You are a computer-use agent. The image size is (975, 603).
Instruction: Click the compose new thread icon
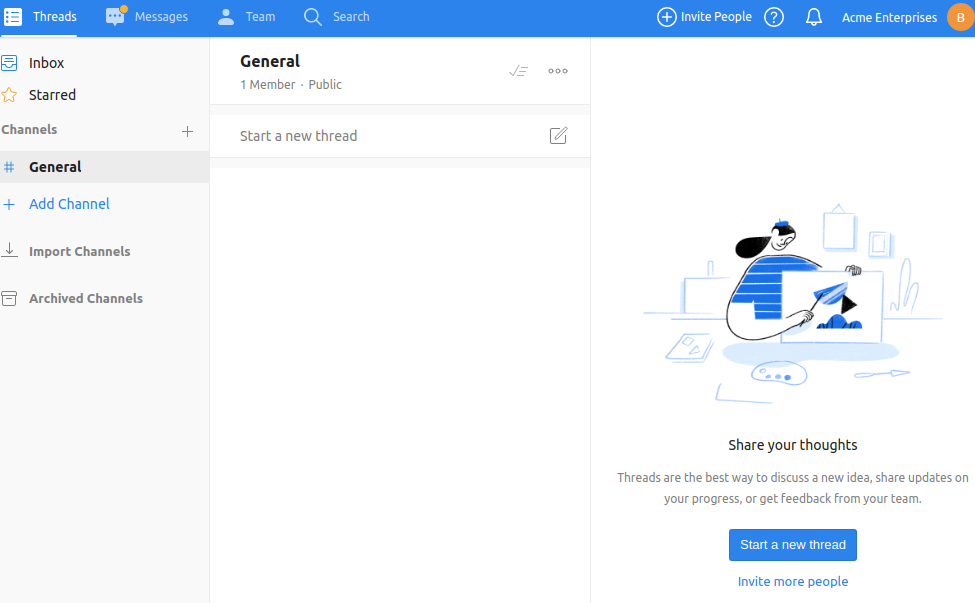pyautogui.click(x=558, y=136)
